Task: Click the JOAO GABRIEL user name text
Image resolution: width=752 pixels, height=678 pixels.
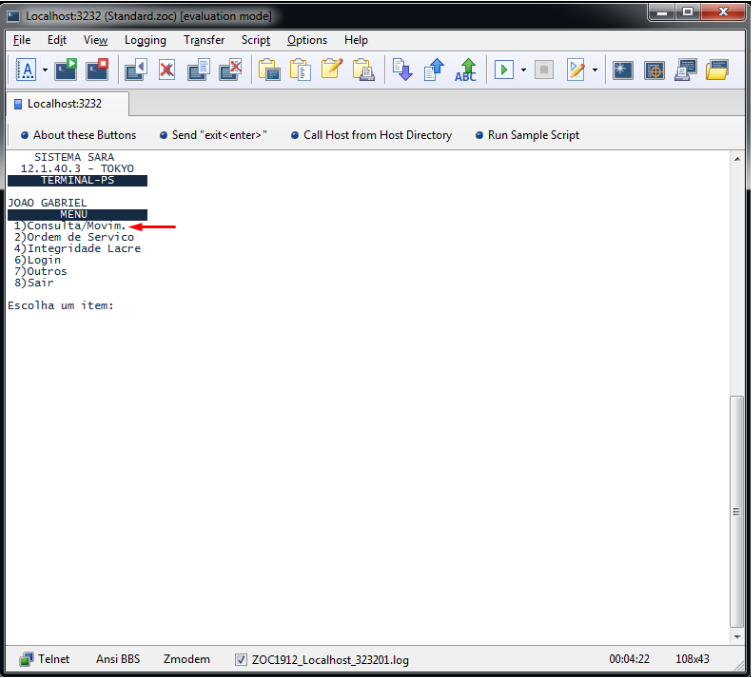Action: (x=47, y=203)
